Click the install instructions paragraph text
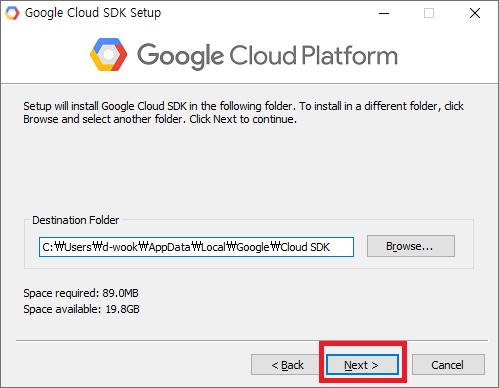The width and height of the screenshot is (499, 388). pyautogui.click(x=243, y=112)
